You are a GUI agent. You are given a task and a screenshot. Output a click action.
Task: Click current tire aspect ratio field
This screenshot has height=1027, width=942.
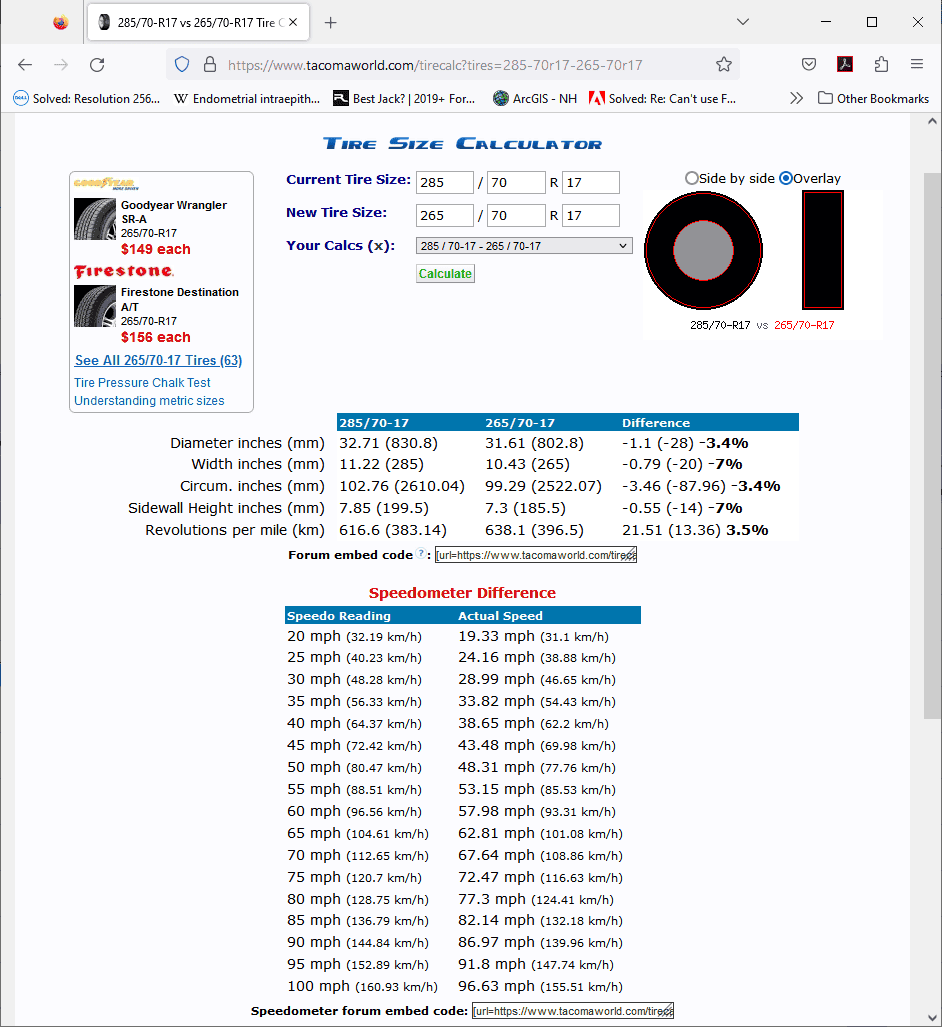(516, 183)
